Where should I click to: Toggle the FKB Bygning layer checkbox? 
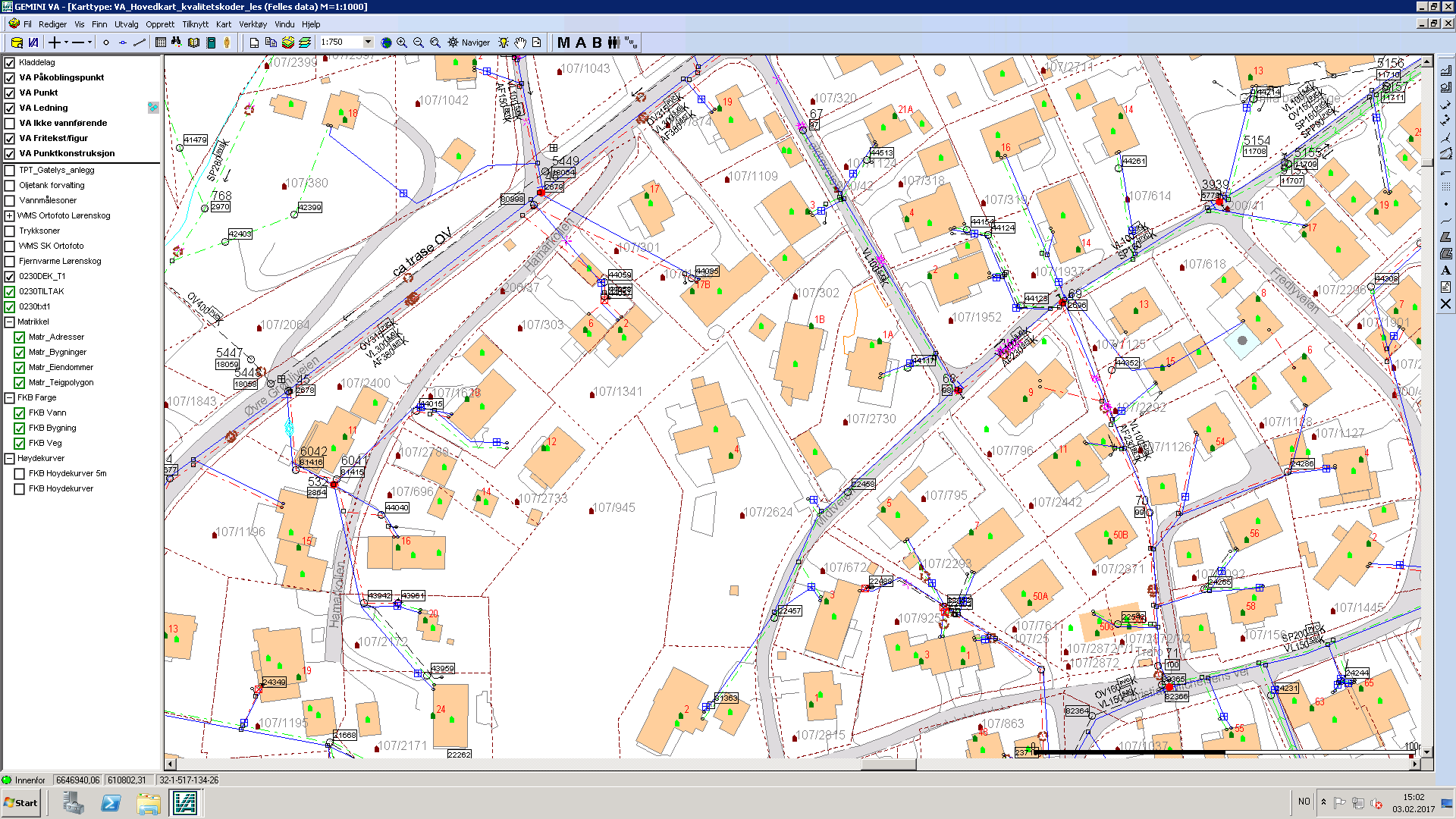20,428
